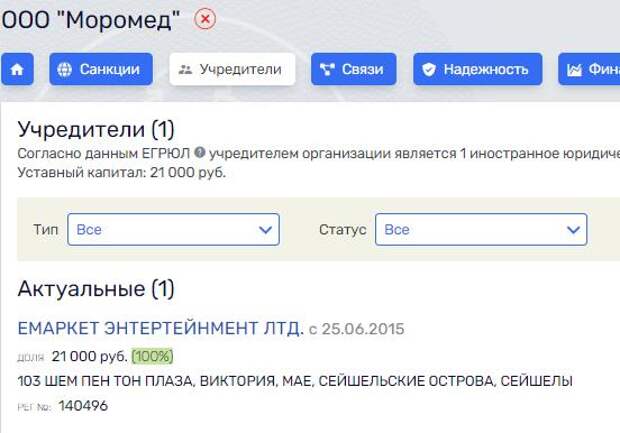Click registration number 140496

pos(83,406)
